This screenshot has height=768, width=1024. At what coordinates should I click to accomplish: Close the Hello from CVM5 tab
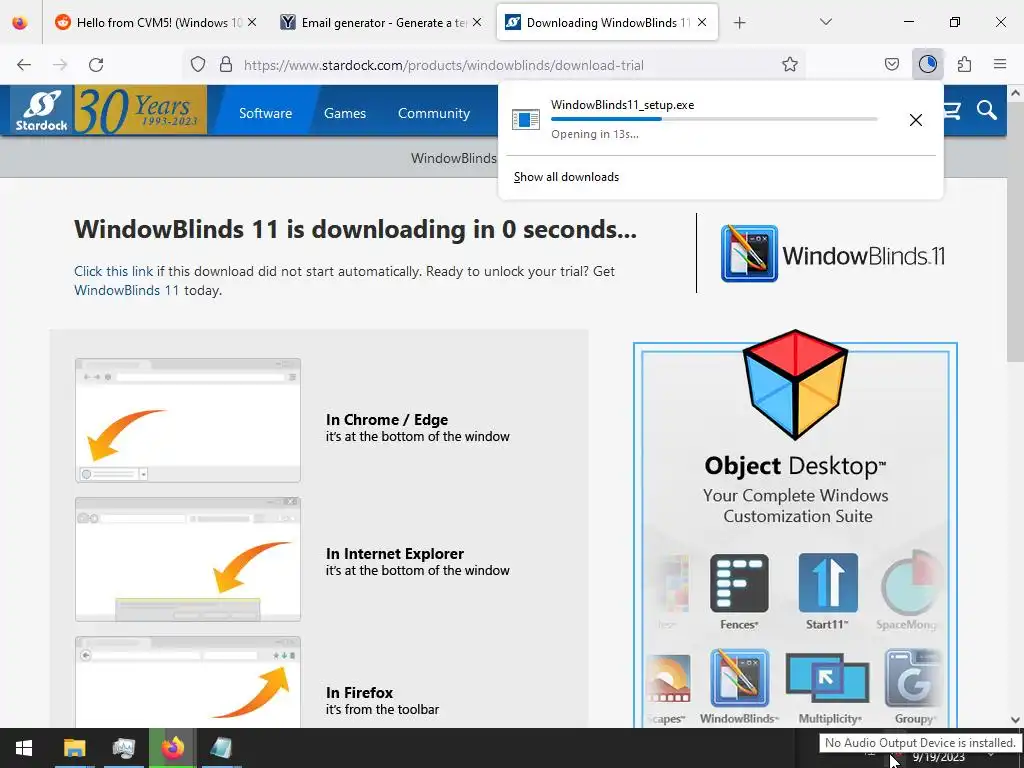(x=252, y=23)
